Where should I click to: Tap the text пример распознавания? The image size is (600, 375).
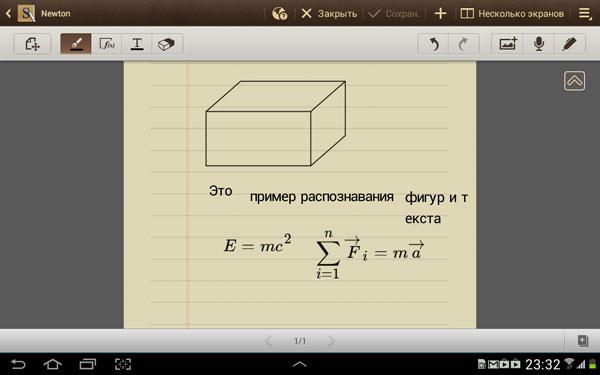pyautogui.click(x=321, y=197)
